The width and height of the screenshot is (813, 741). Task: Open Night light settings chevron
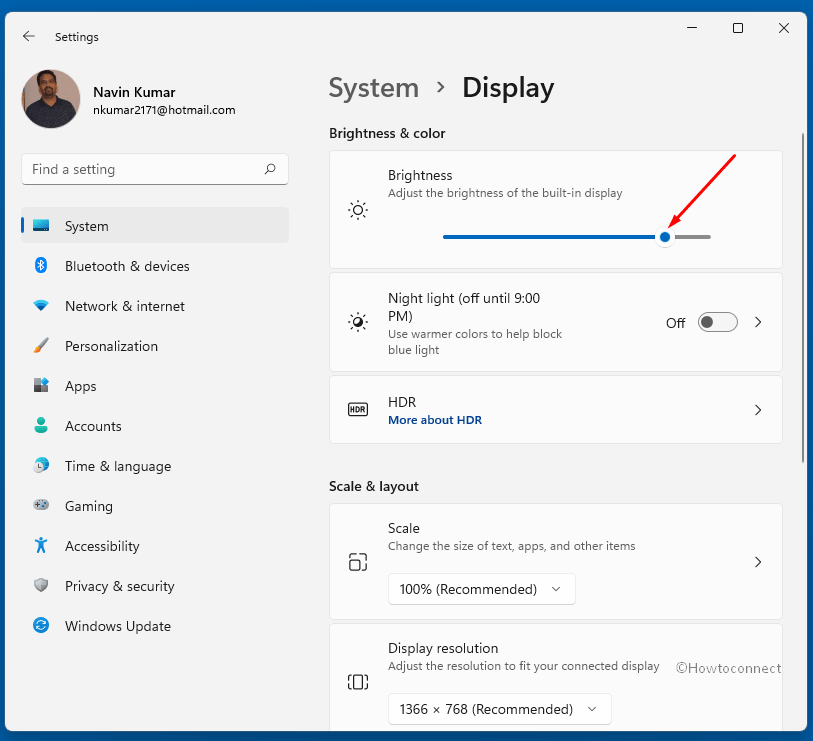point(758,322)
